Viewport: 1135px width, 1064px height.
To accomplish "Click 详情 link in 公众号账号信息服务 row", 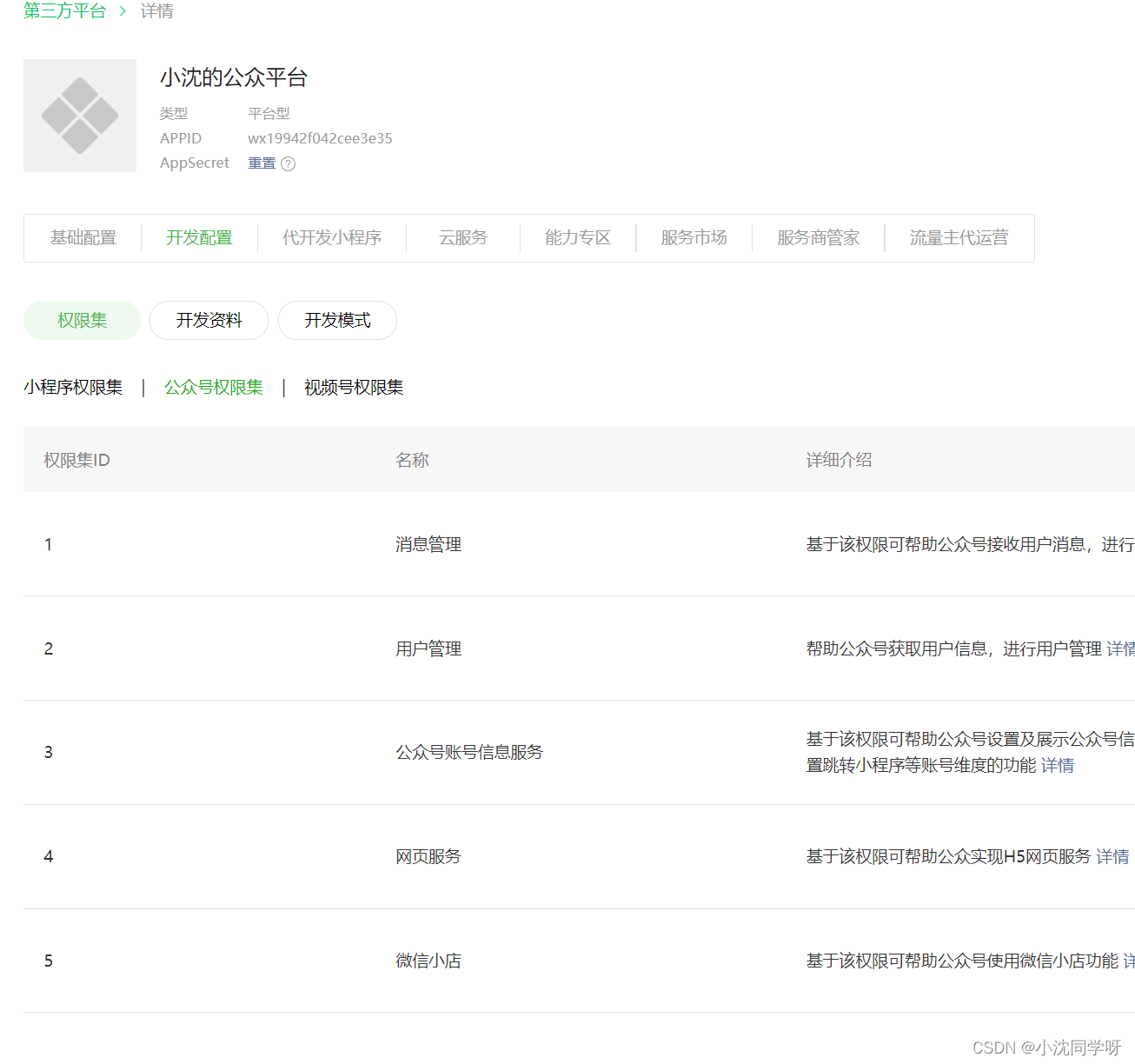I will click(x=1058, y=766).
